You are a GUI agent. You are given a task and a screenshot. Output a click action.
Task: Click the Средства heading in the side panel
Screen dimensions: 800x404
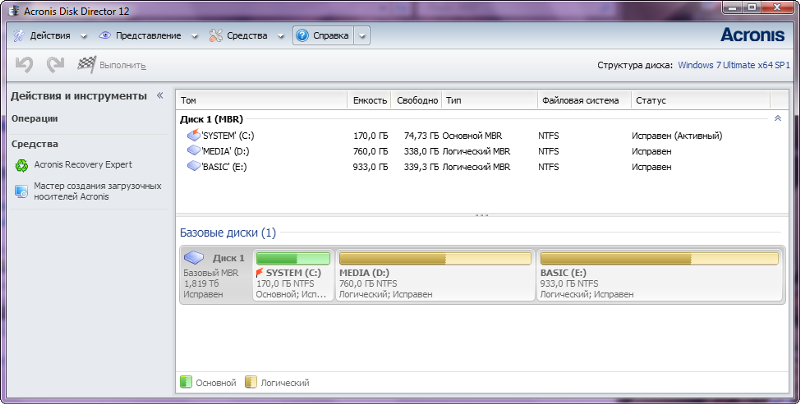coord(35,144)
